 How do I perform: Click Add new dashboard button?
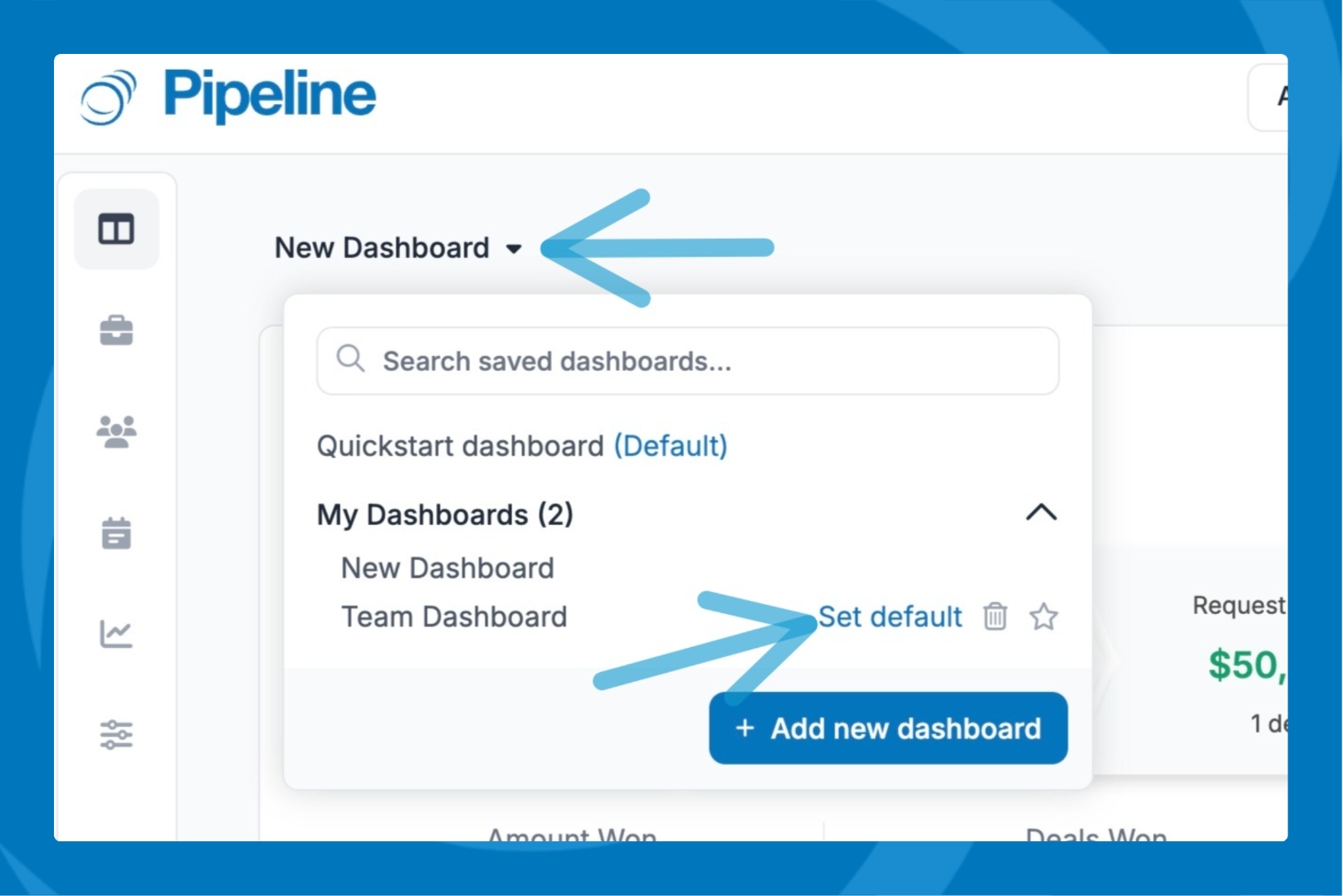[888, 728]
